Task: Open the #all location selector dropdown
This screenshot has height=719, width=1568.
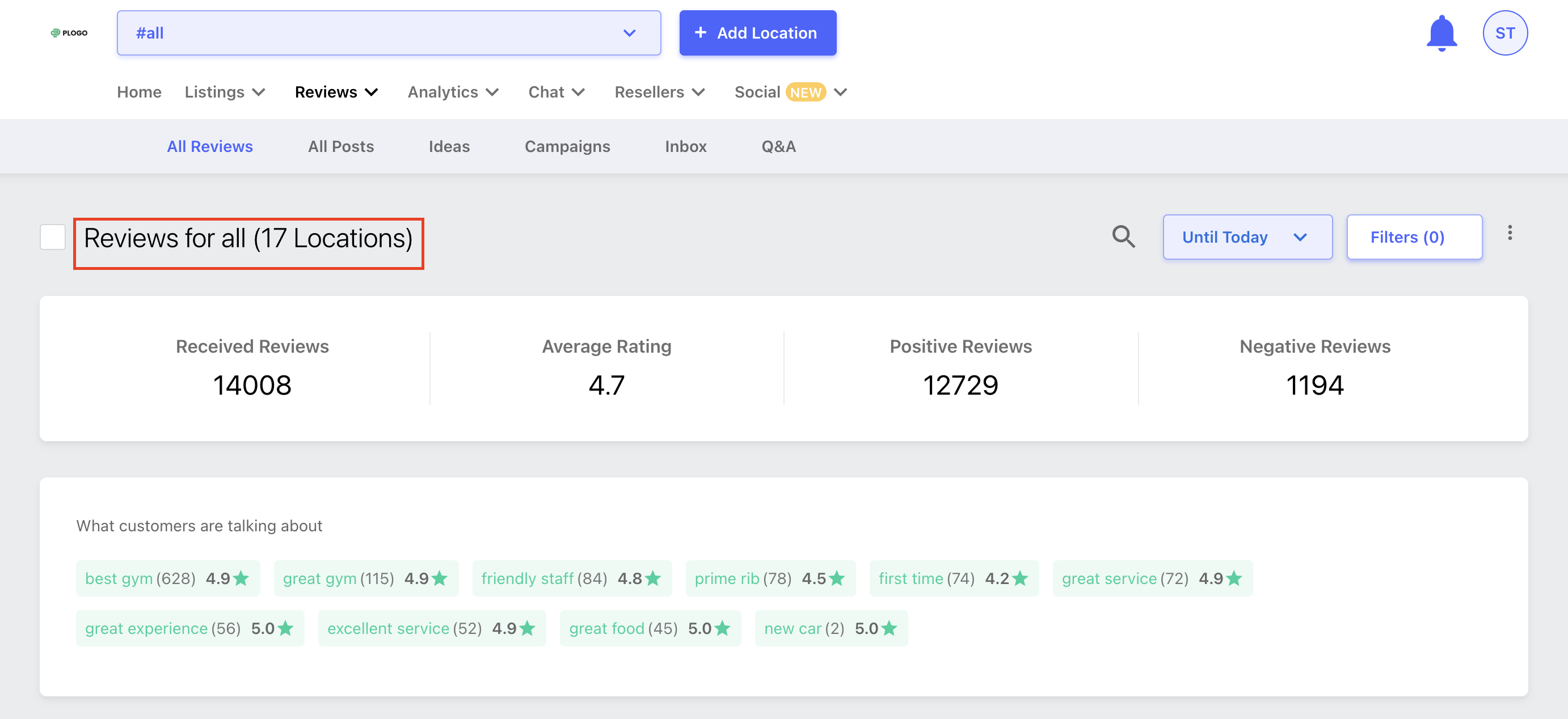Action: (389, 33)
